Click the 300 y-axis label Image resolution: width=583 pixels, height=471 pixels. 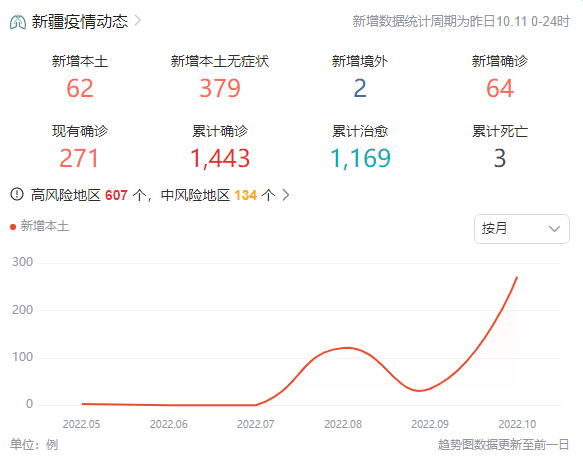pos(23,262)
